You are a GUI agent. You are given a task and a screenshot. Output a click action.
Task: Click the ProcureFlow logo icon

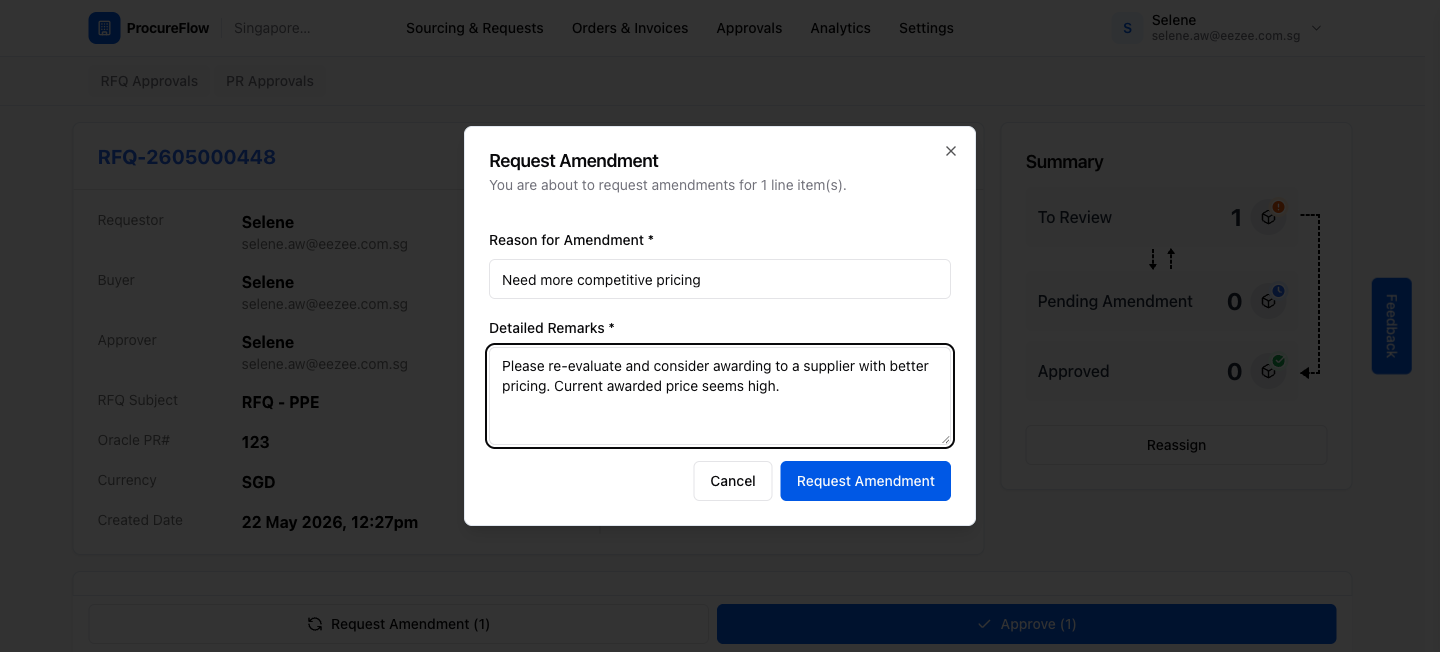point(104,28)
